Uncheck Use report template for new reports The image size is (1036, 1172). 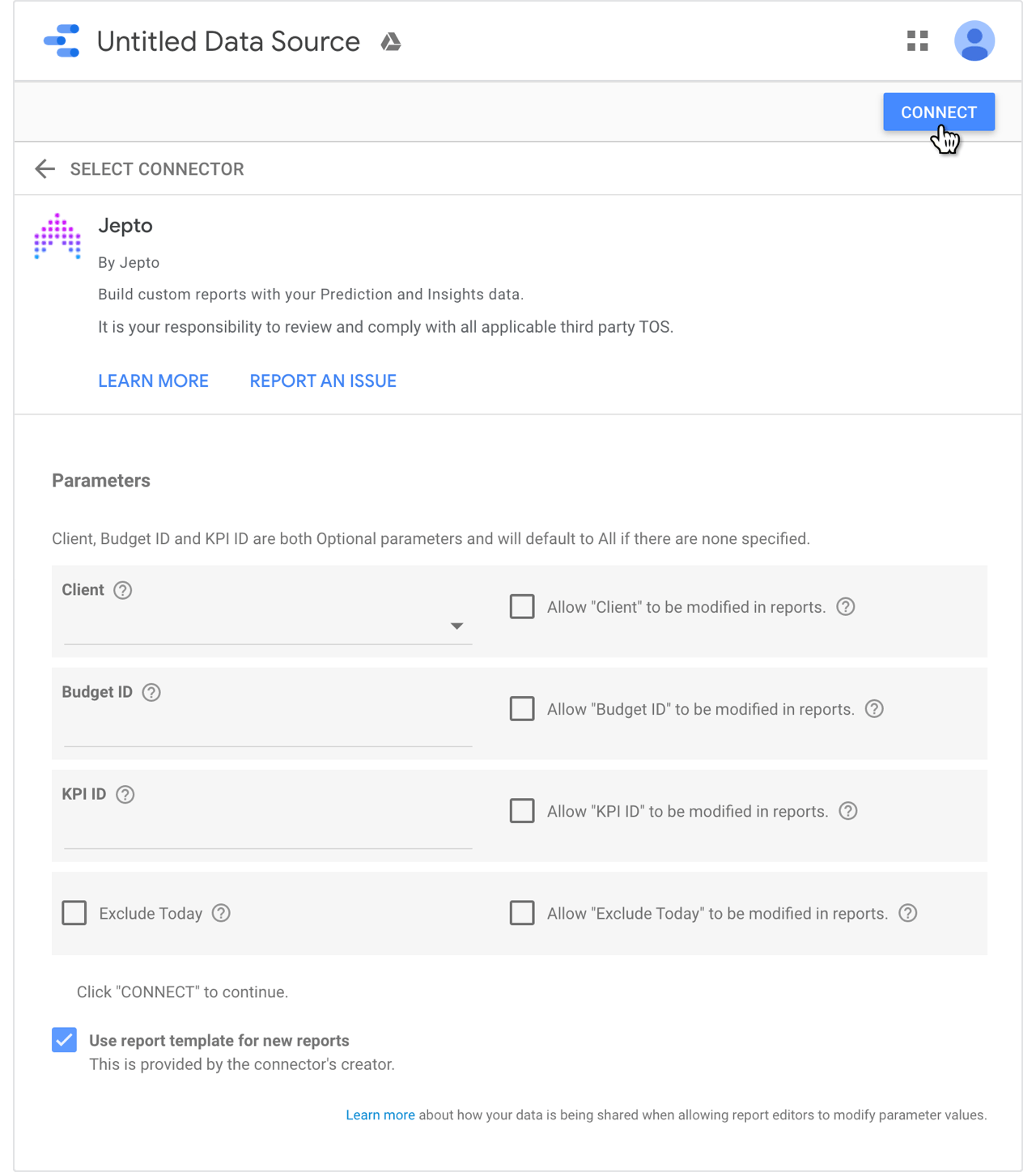65,1040
